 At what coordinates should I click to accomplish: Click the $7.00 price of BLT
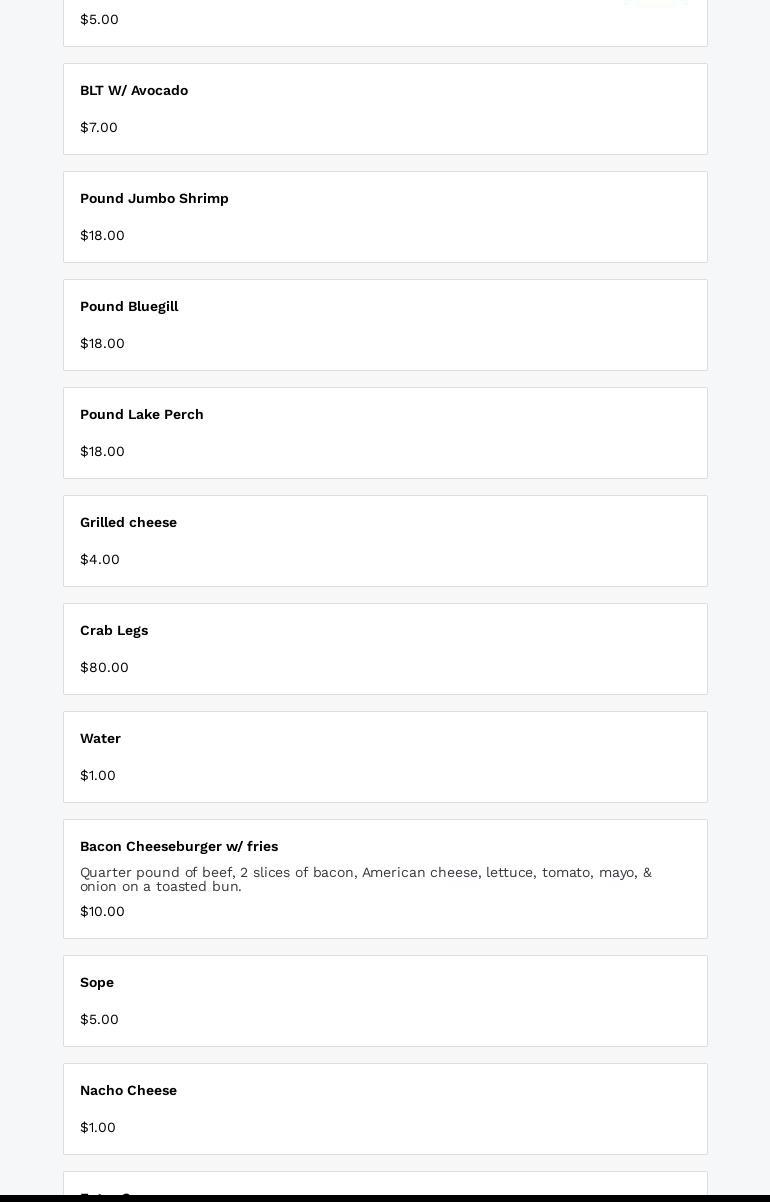pos(99,127)
